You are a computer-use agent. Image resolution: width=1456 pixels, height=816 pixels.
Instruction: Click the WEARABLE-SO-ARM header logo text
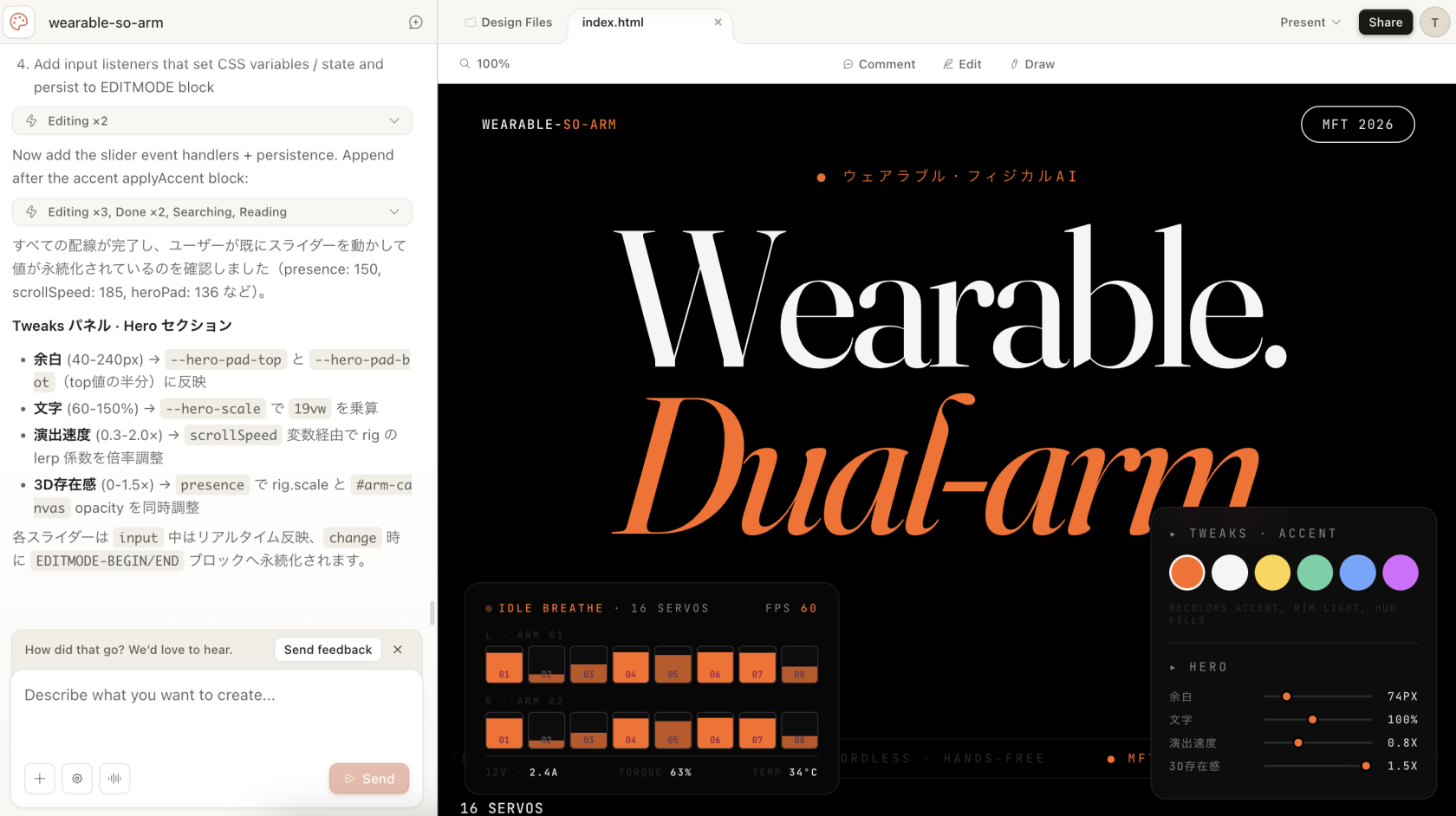549,125
